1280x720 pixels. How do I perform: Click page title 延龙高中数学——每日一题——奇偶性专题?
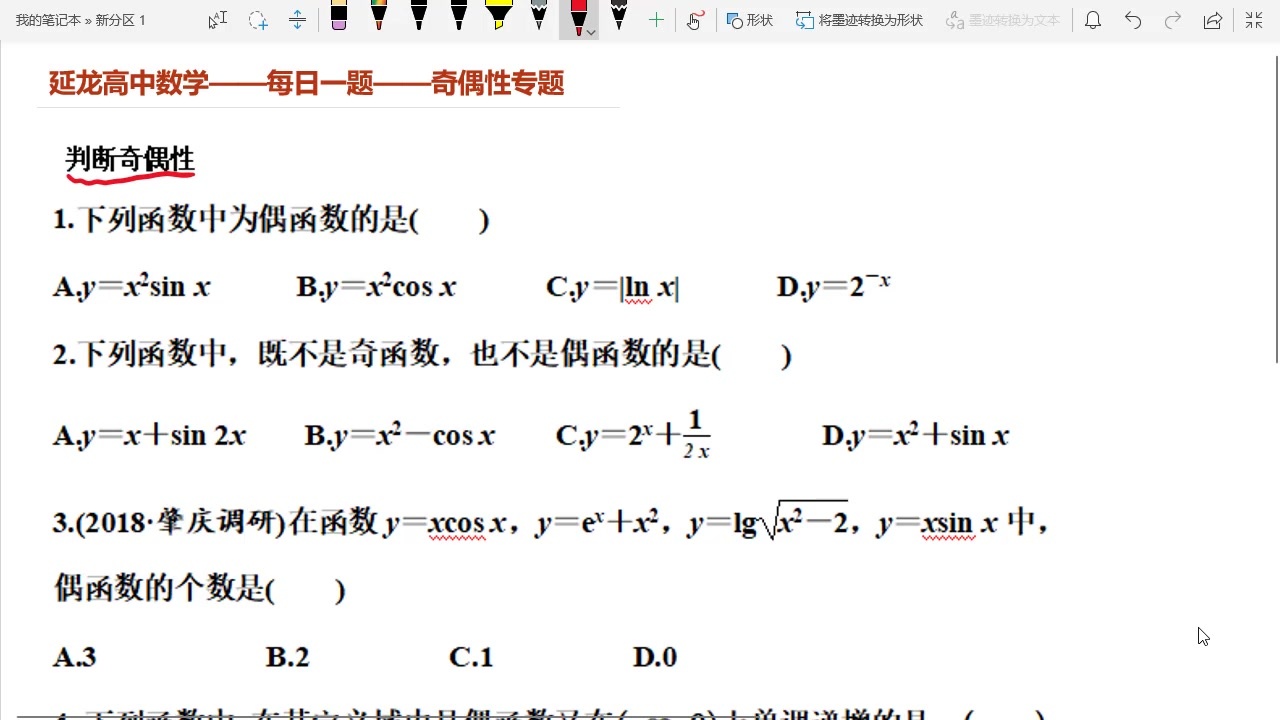pos(307,83)
